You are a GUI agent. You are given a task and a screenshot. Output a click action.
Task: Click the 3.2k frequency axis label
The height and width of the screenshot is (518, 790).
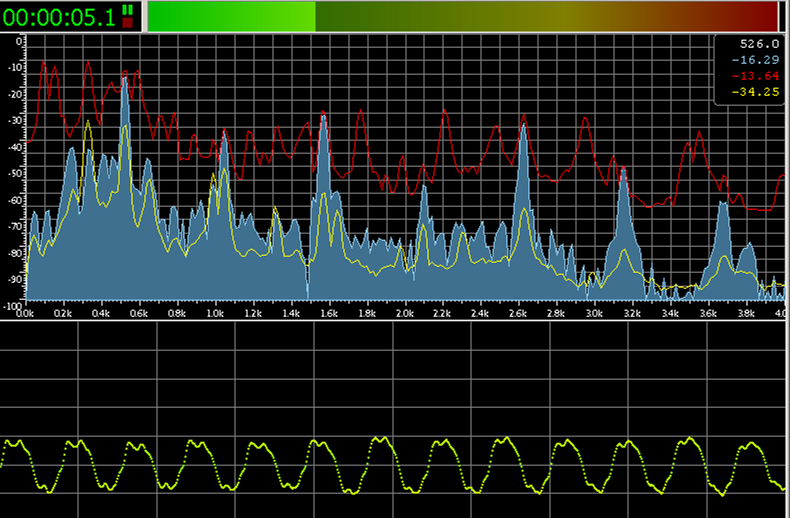pos(632,313)
